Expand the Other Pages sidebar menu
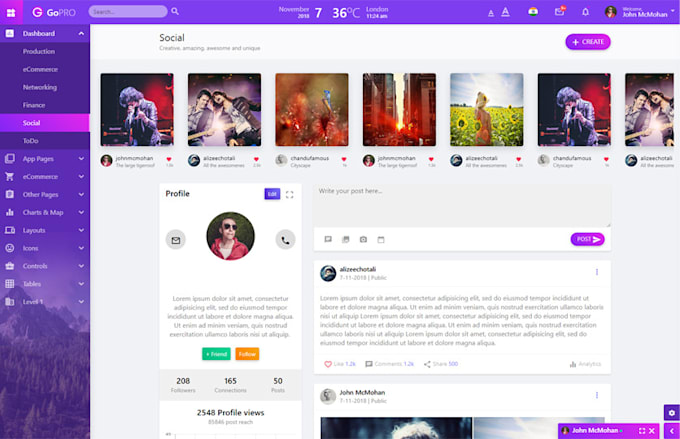 (45, 194)
